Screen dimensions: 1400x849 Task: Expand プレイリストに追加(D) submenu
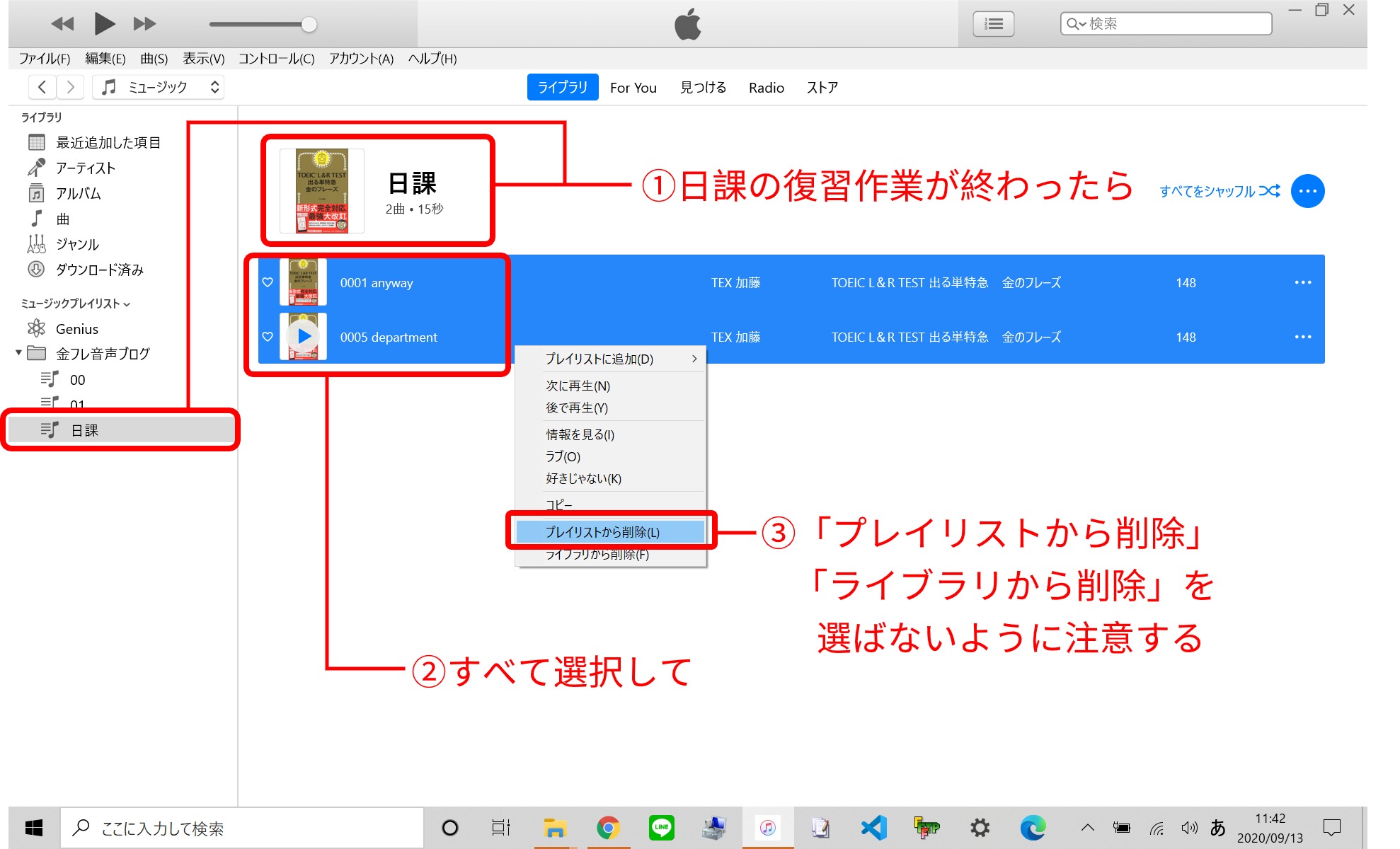tap(611, 359)
